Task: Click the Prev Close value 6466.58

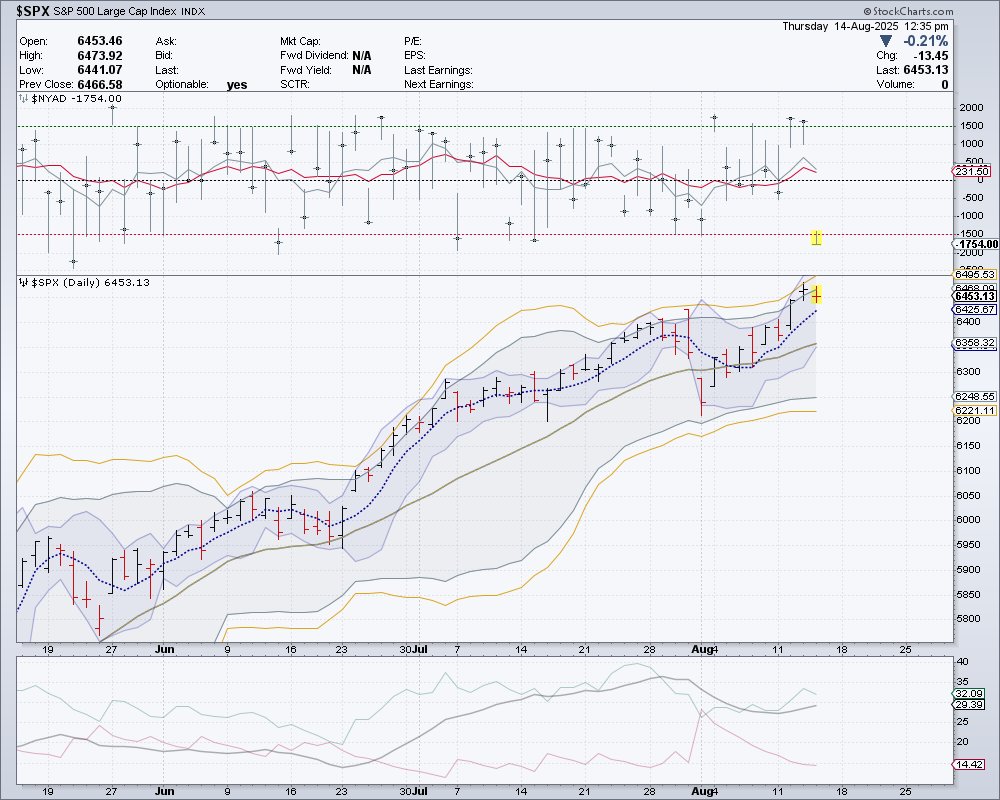Action: point(99,84)
